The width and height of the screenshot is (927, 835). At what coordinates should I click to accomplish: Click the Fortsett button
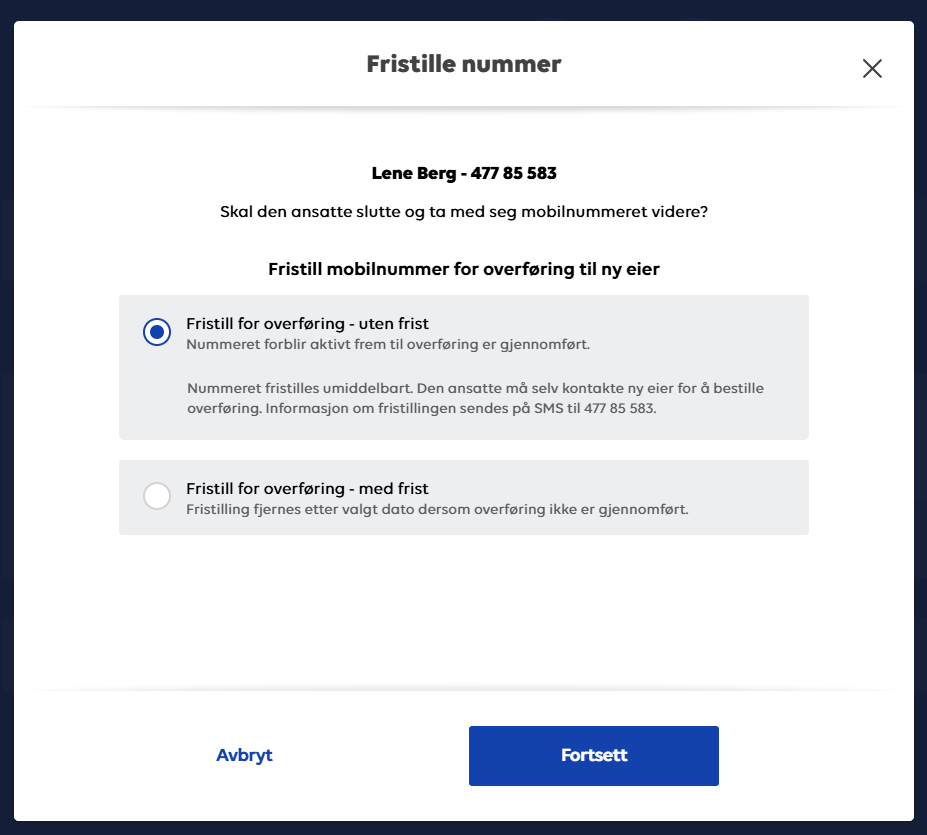pos(594,756)
